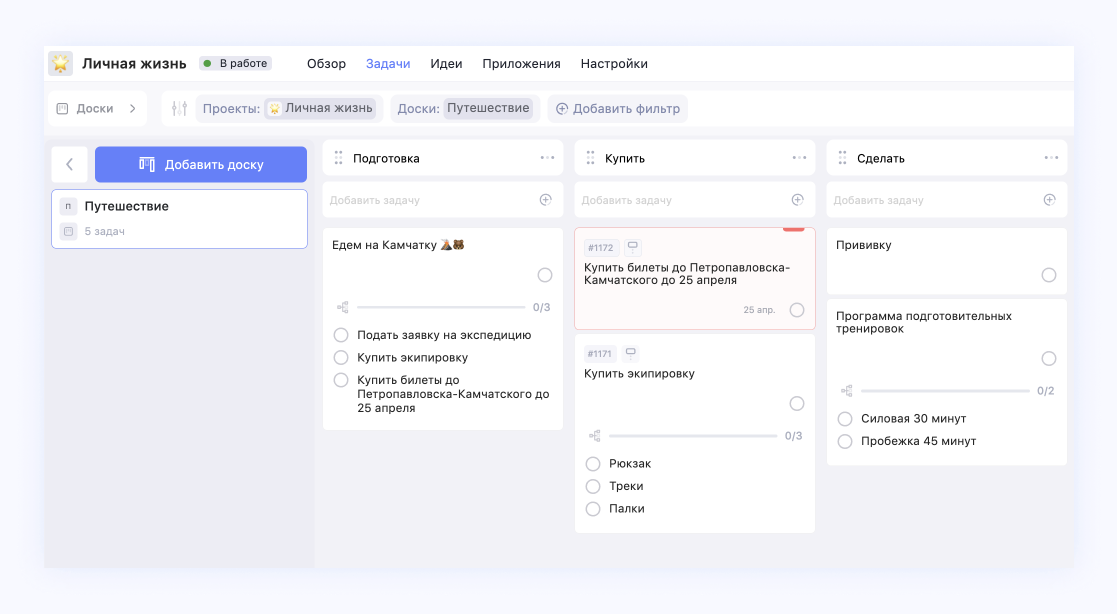The height and width of the screenshot is (614, 1117).
Task: Click Добавить фильтр button
Action: click(x=617, y=109)
